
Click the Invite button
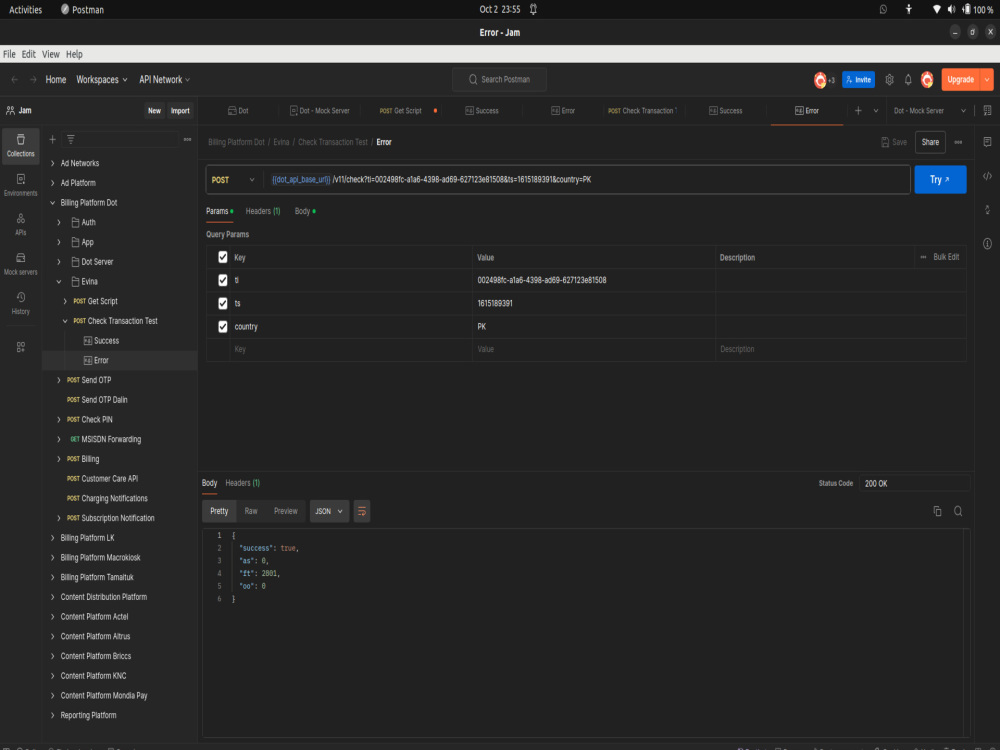tap(858, 80)
